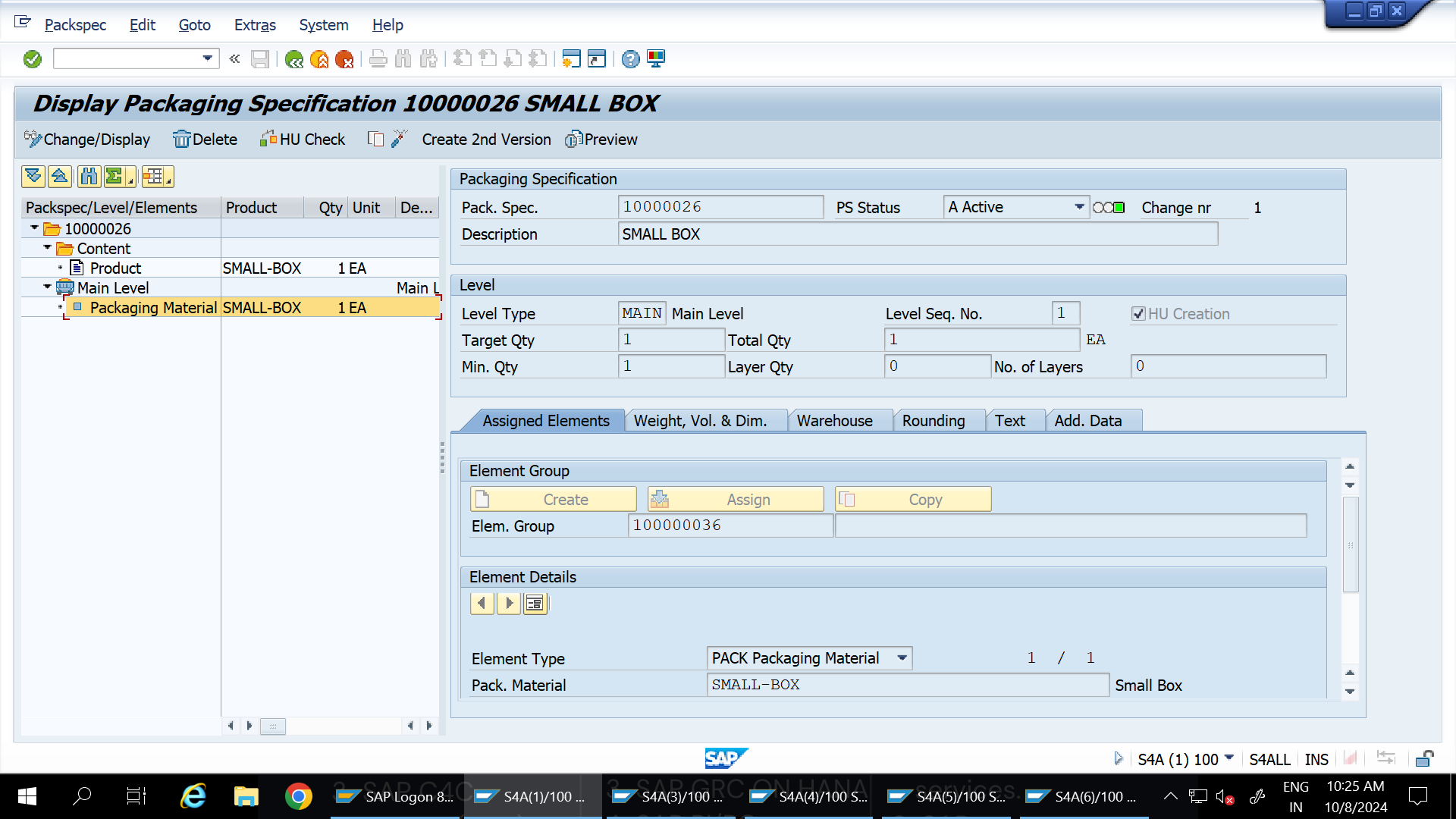Open the Preview of the packaging specification
Screen dimensions: 1456x819
tap(601, 139)
